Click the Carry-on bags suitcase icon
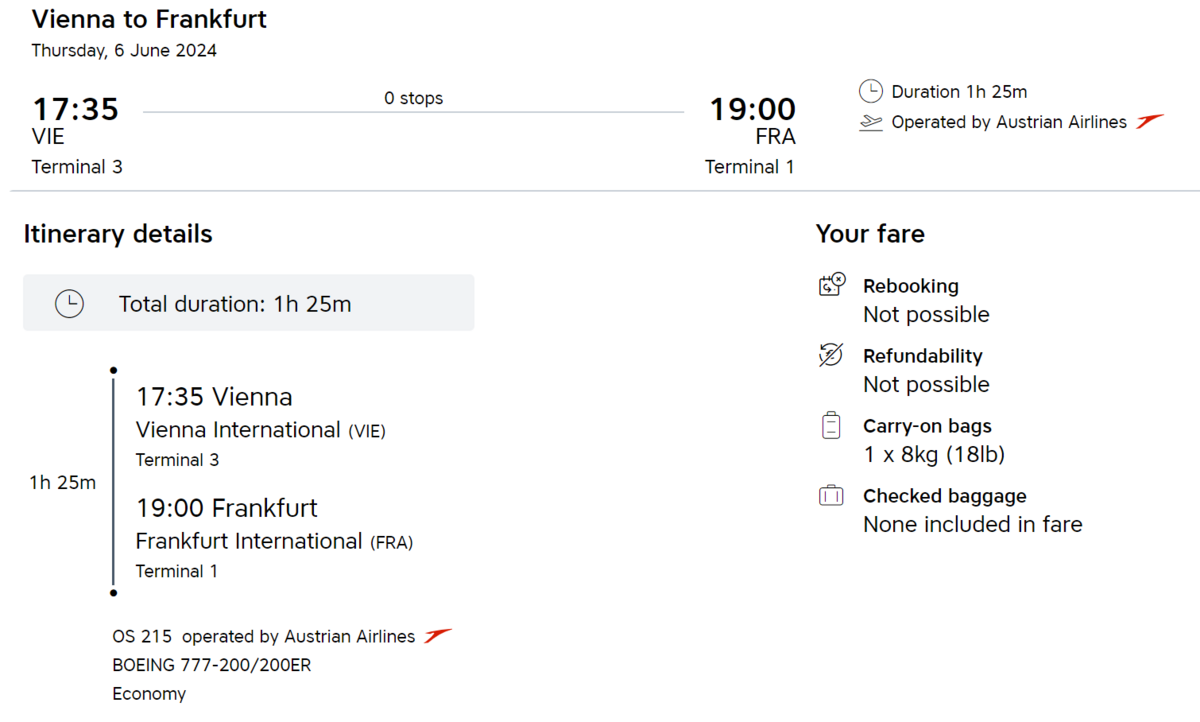Screen dimensions: 1200x722 tap(831, 426)
